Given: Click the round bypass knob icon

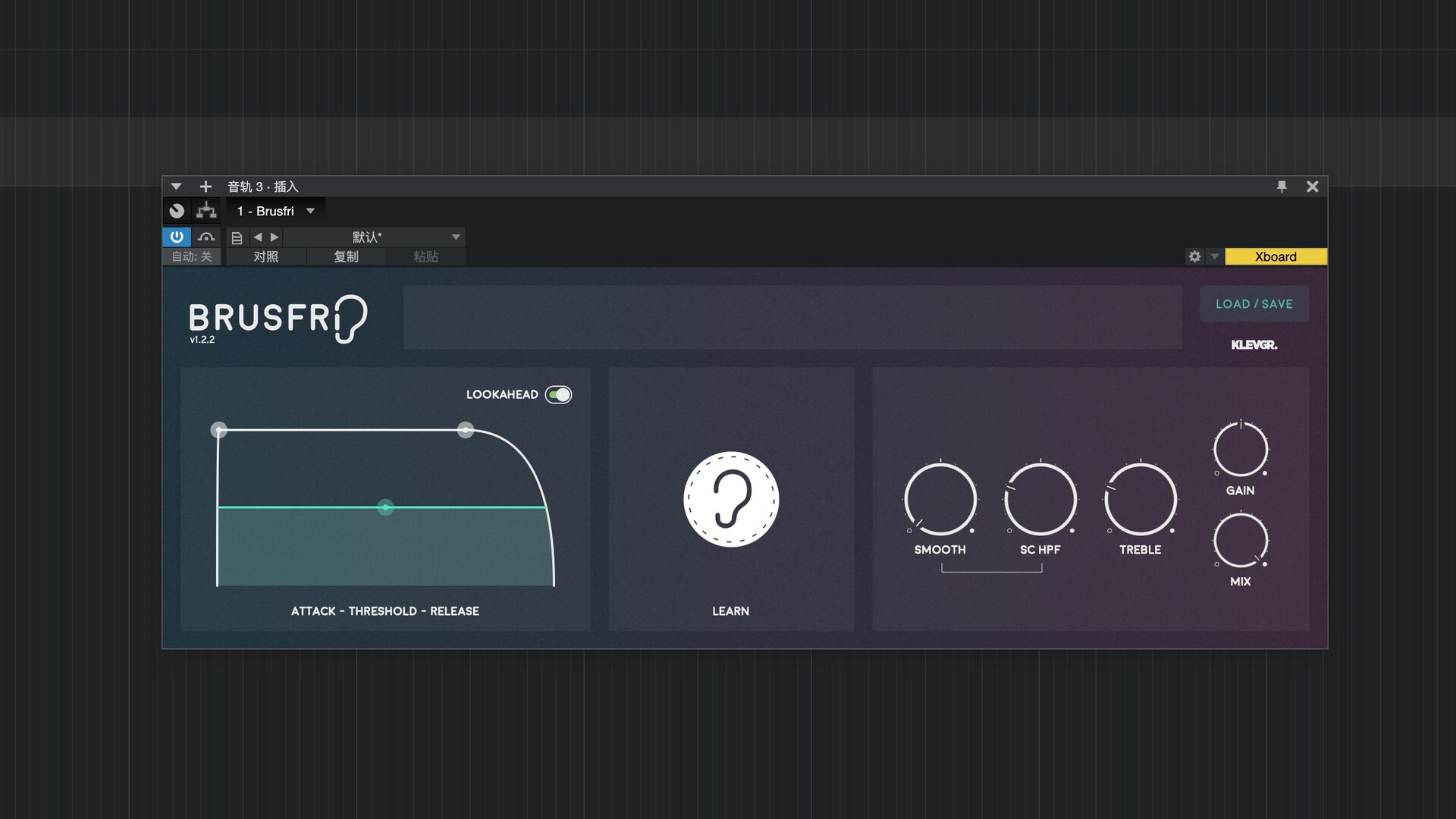Looking at the screenshot, I should click(177, 211).
